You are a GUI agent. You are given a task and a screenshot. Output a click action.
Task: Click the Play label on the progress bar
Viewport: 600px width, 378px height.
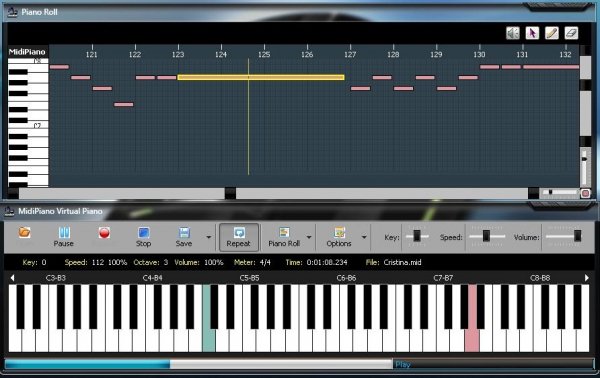pos(403,365)
